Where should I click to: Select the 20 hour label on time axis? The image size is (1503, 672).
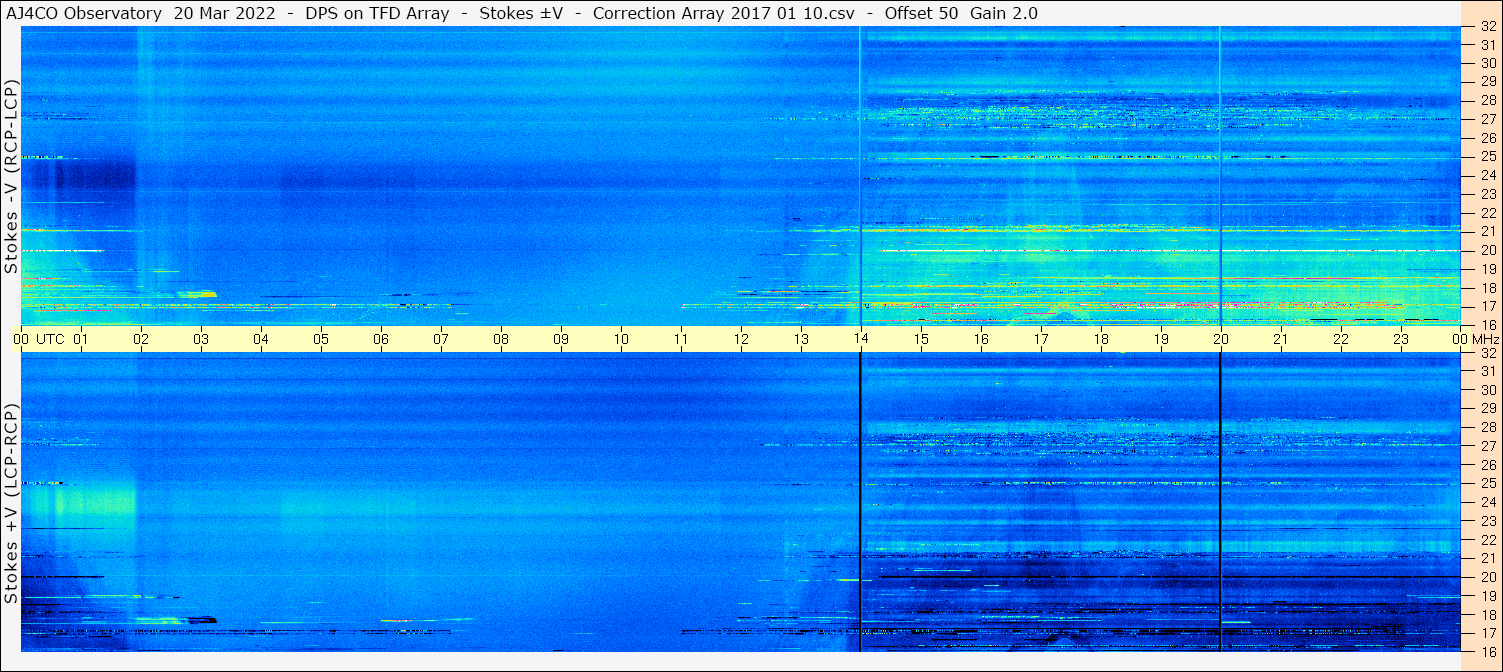coord(1221,339)
